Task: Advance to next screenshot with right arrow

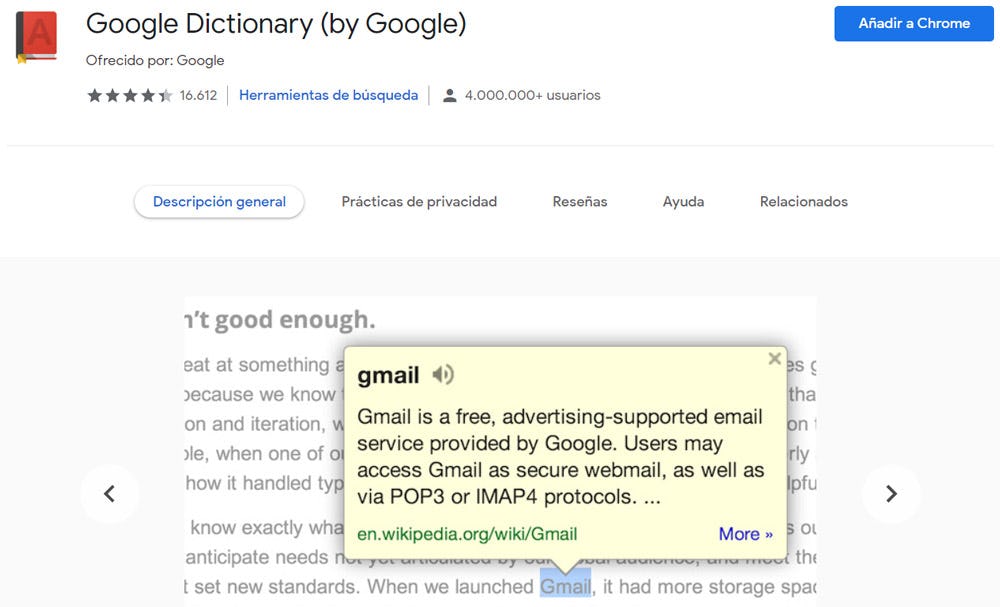Action: [891, 494]
